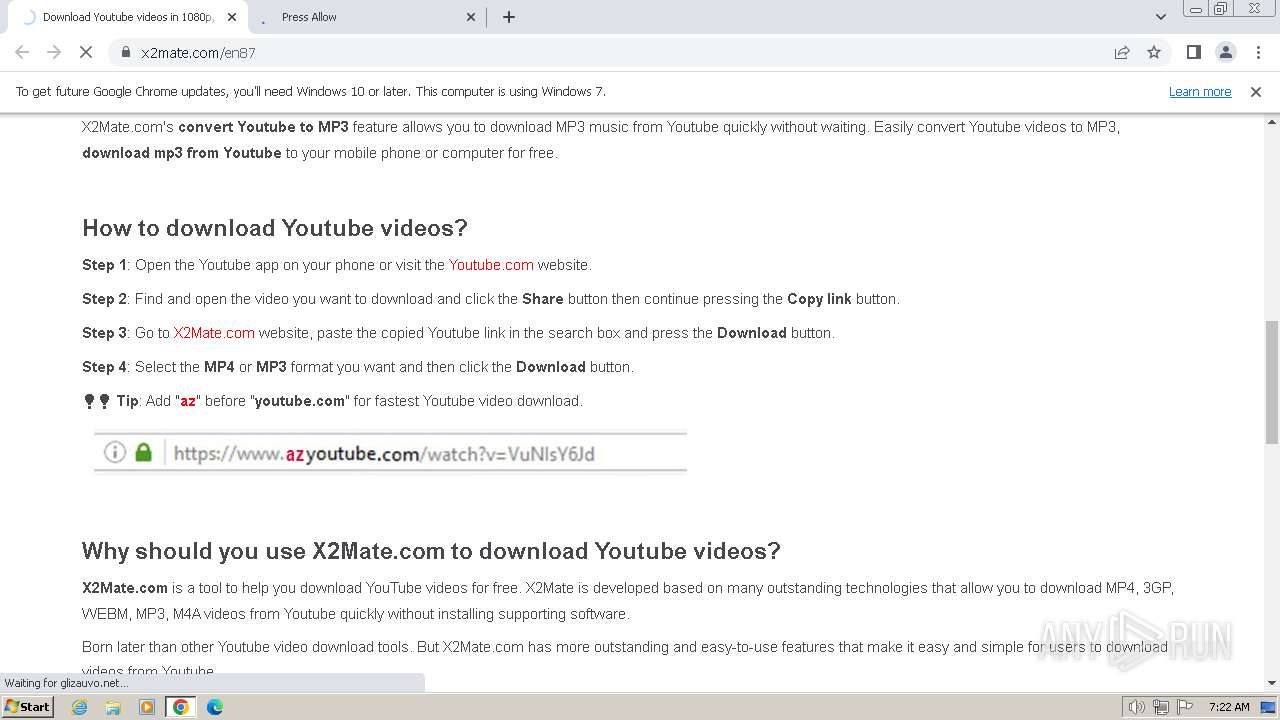The image size is (1280, 720).
Task: Click the 7:22 AM system clock
Action: [x=1229, y=707]
